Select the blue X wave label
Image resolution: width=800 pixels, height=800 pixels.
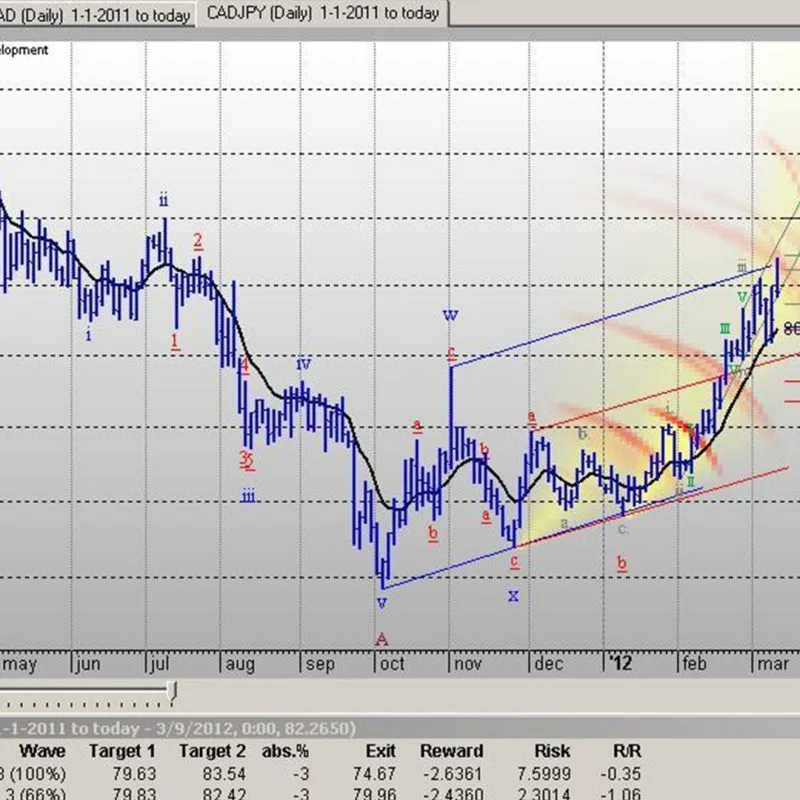point(513,596)
